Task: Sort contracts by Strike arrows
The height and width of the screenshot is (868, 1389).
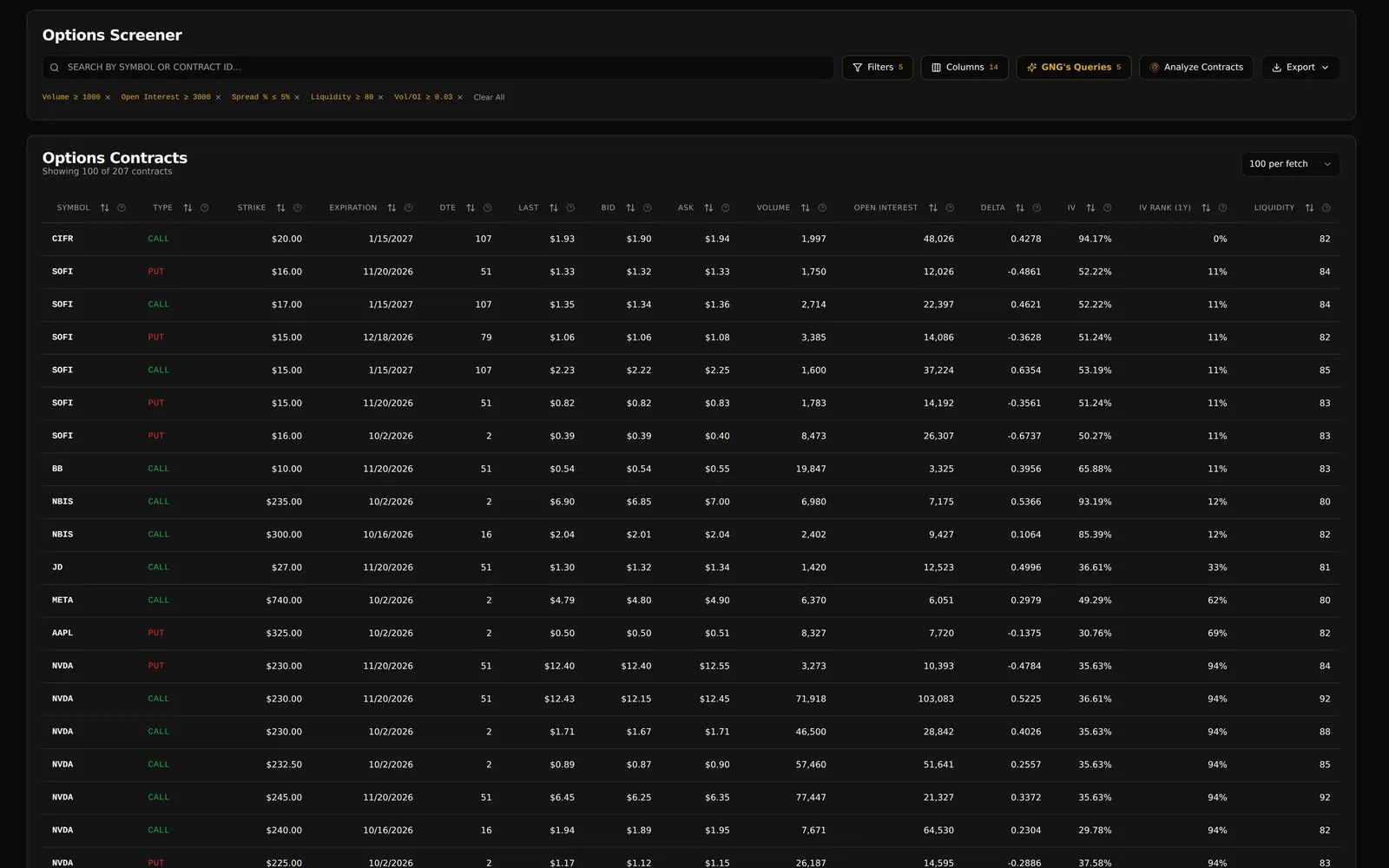Action: [x=280, y=208]
